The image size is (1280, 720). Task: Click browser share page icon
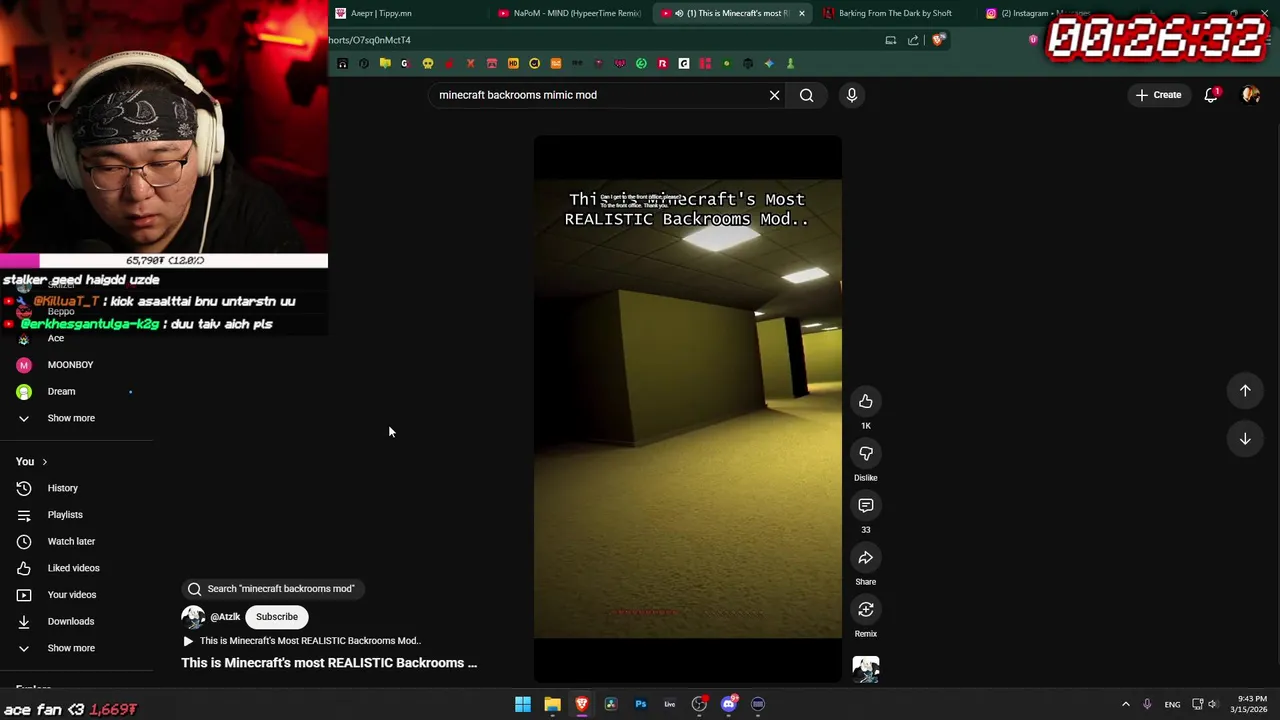coord(913,40)
